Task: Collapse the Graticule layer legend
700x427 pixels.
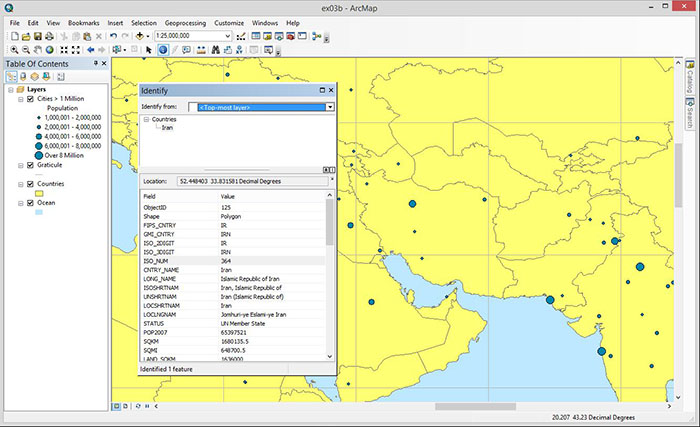Action: point(21,165)
